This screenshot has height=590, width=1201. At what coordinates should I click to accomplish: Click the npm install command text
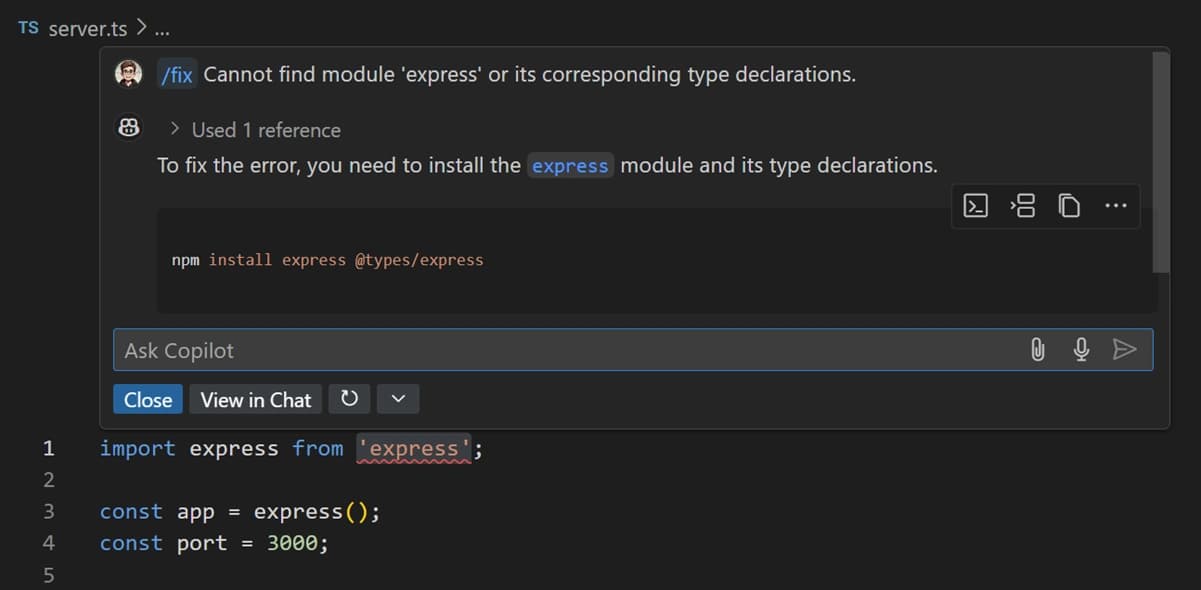(327, 260)
